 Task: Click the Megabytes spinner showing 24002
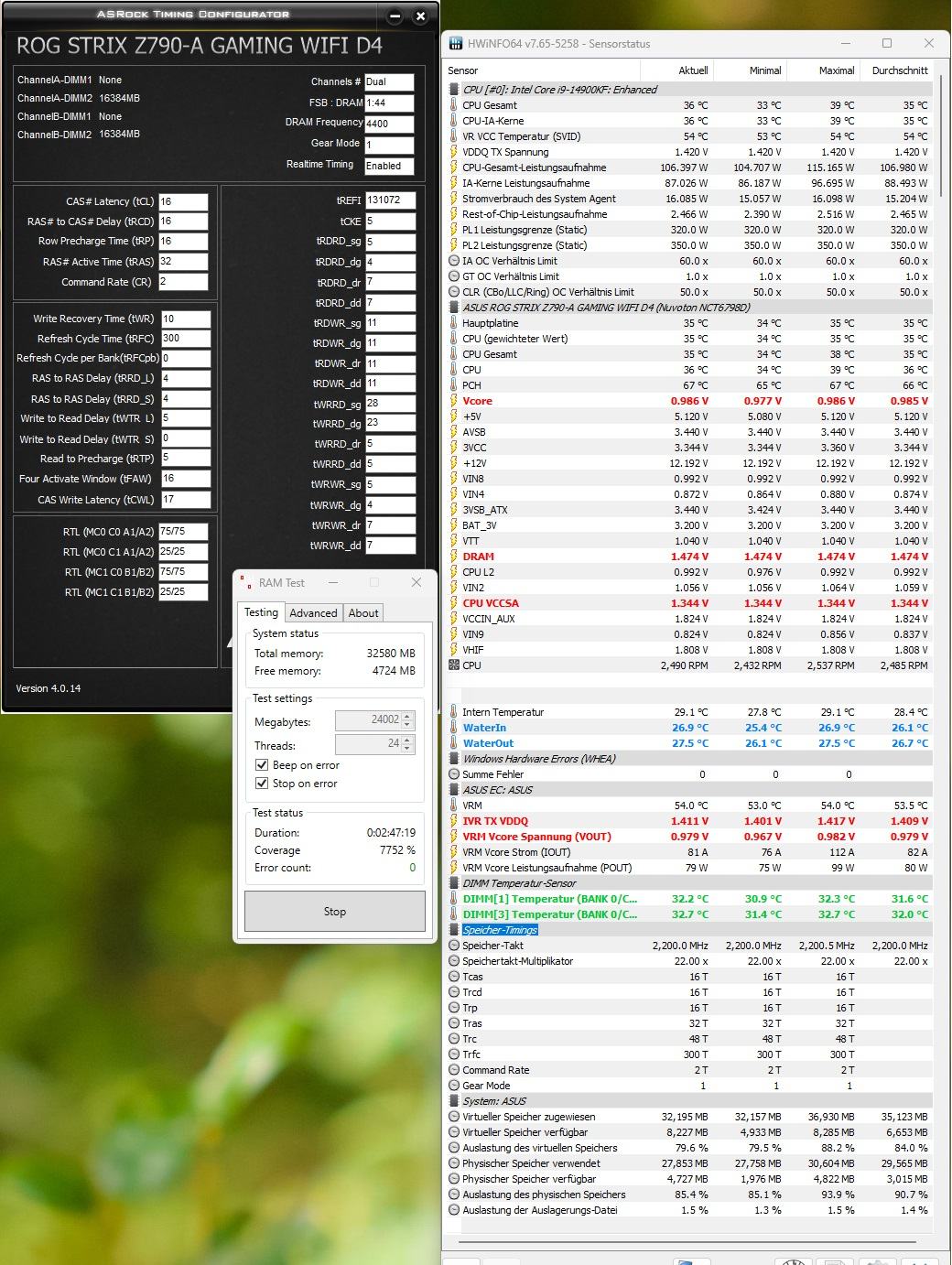pyautogui.click(x=375, y=720)
